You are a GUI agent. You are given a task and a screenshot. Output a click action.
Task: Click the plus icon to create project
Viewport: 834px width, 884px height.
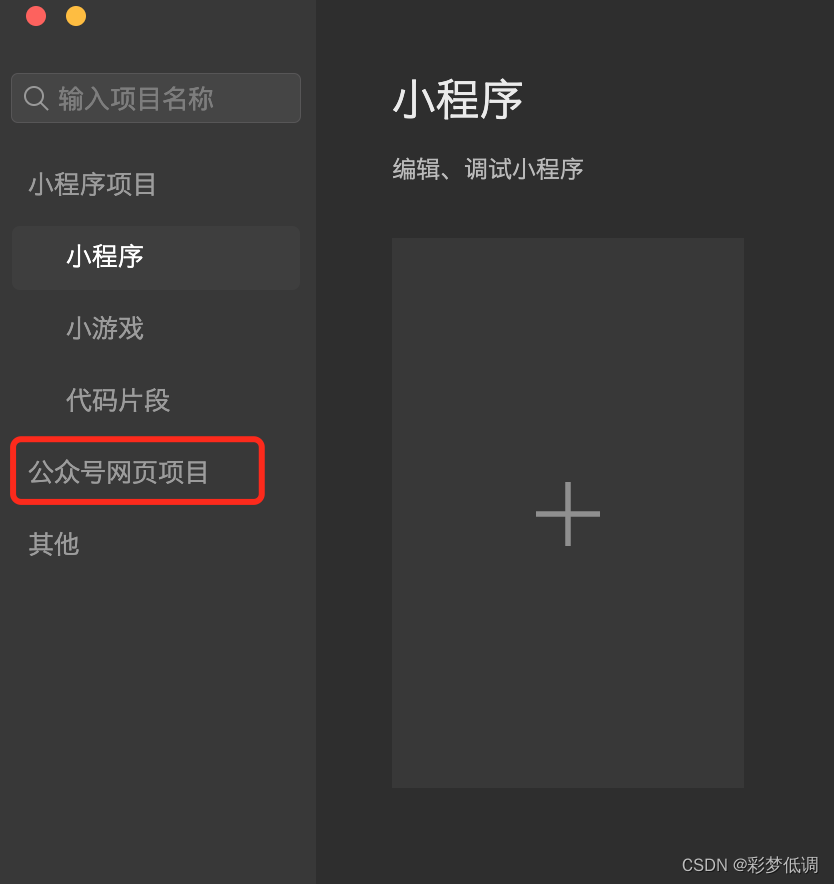tap(567, 514)
